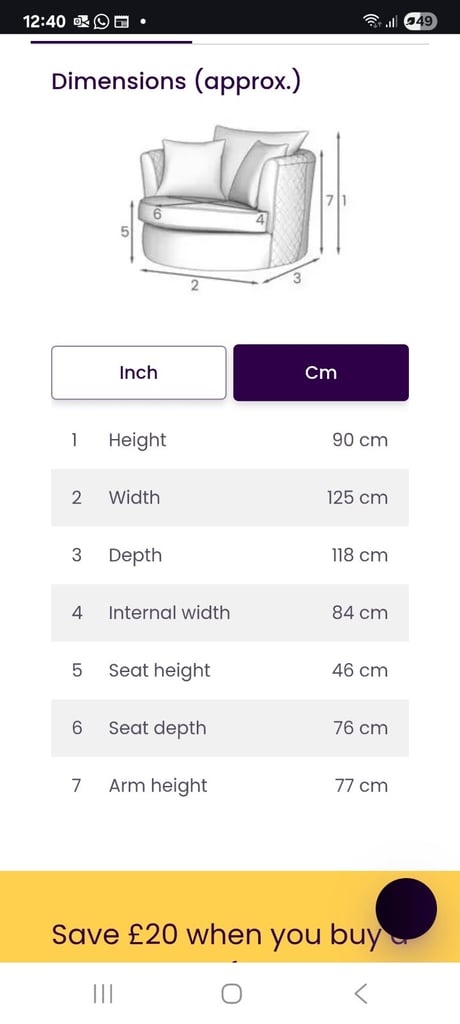Open the Save £20 promotional banner
Image resolution: width=460 pixels, height=1024 pixels.
(x=230, y=916)
